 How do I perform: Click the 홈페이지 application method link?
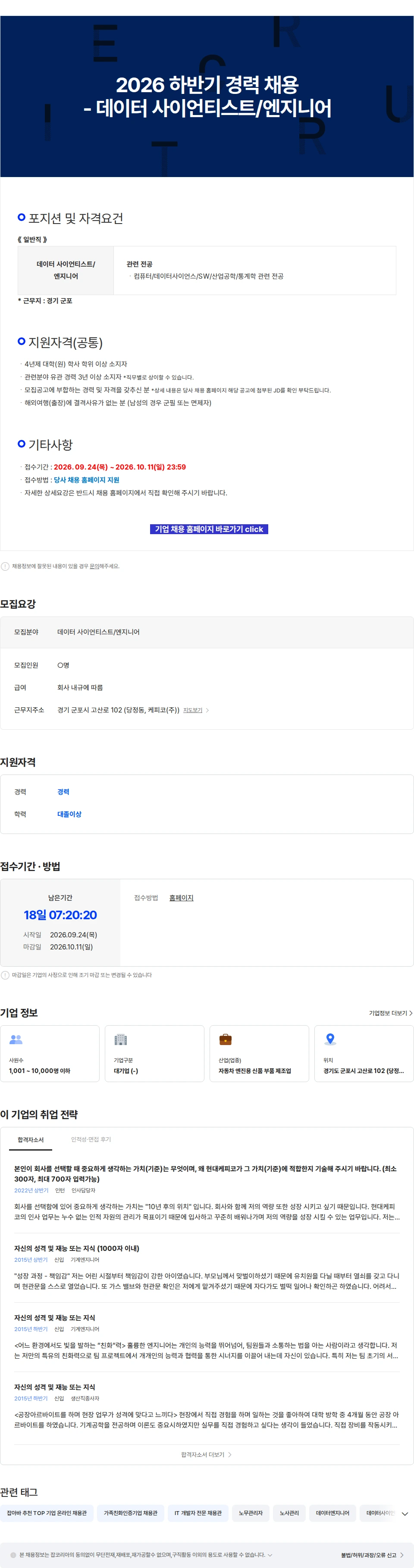click(x=181, y=898)
